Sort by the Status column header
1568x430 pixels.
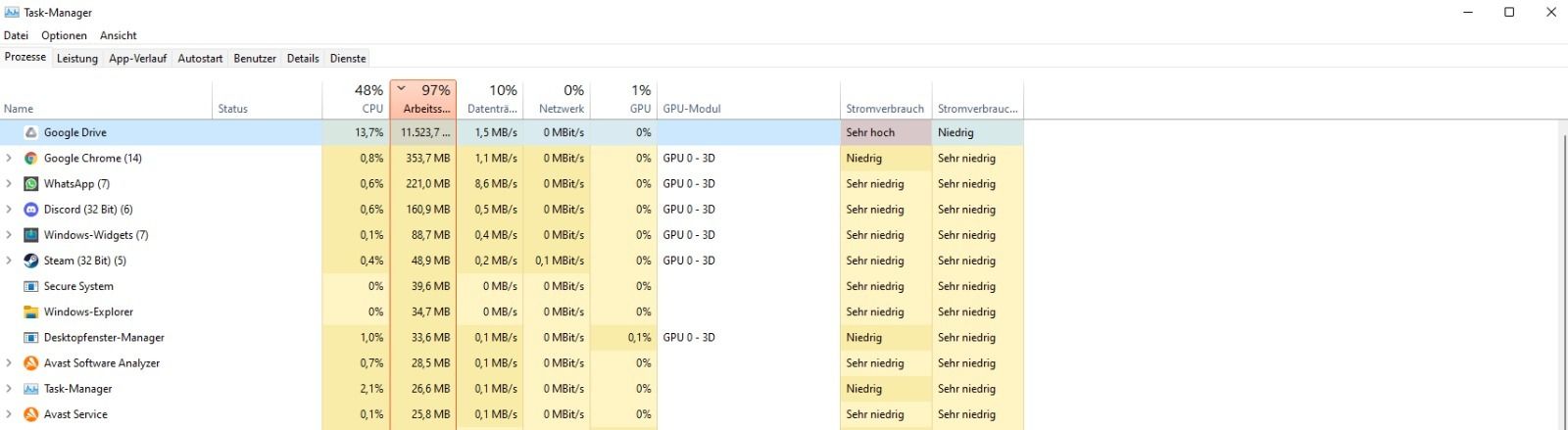coord(267,100)
